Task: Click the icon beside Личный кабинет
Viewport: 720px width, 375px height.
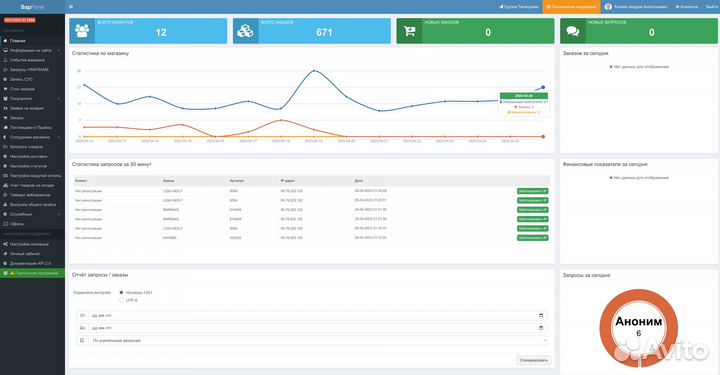Action: (6, 254)
